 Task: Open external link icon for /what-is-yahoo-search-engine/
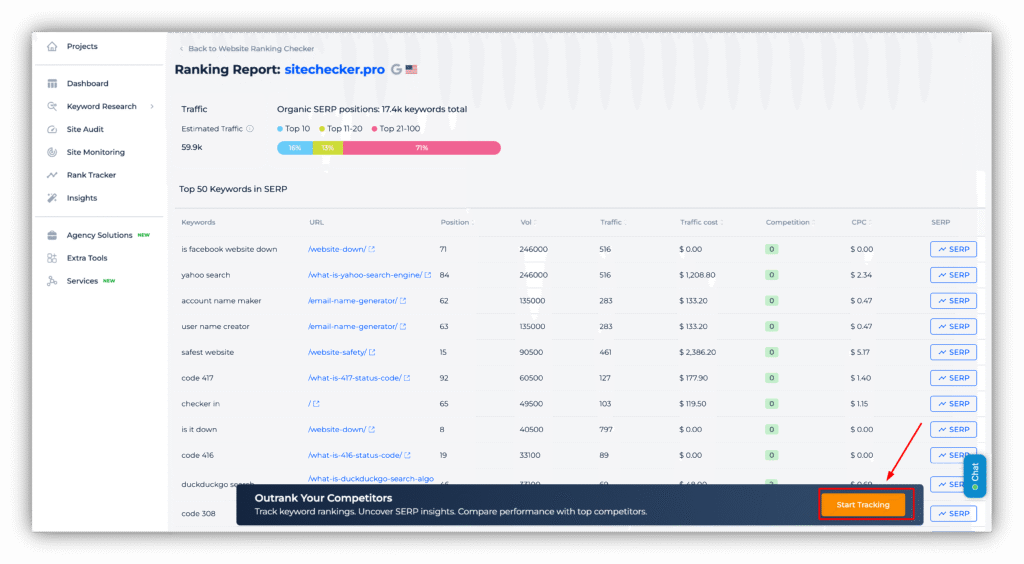[428, 275]
